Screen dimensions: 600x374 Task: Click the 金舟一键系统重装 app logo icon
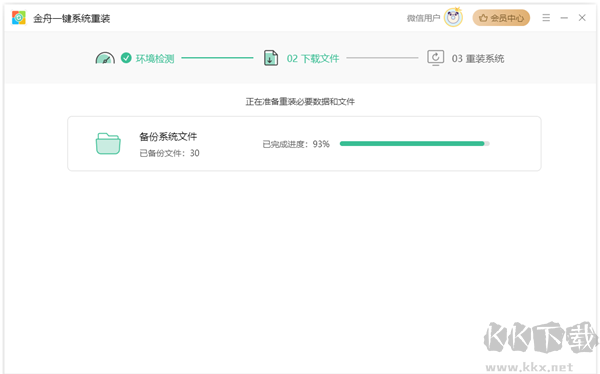(18, 18)
